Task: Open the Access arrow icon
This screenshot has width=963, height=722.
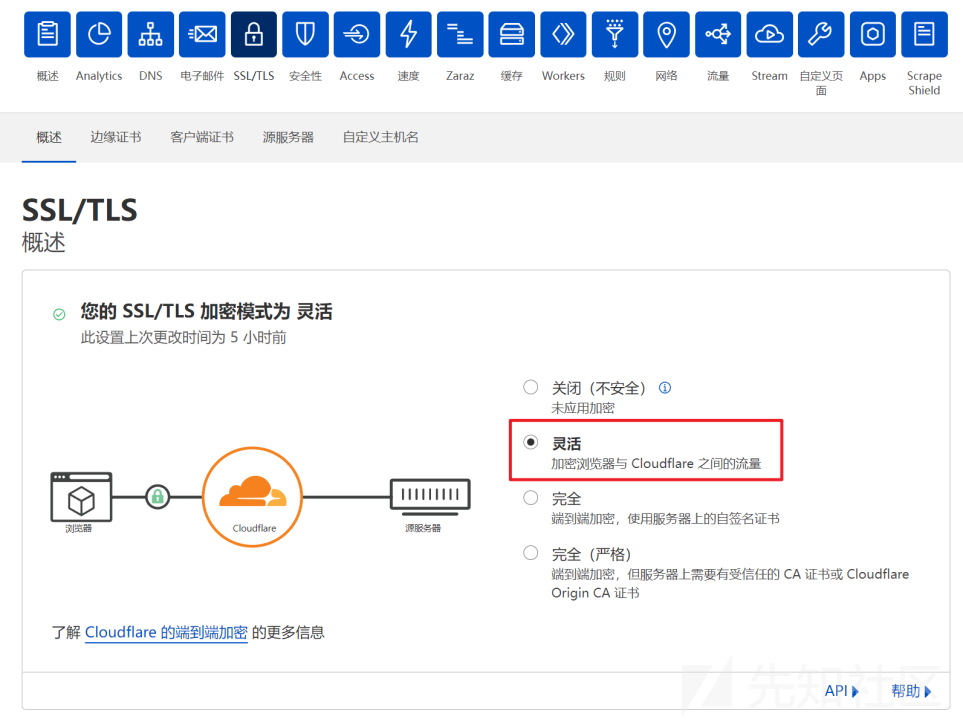Action: pos(357,34)
